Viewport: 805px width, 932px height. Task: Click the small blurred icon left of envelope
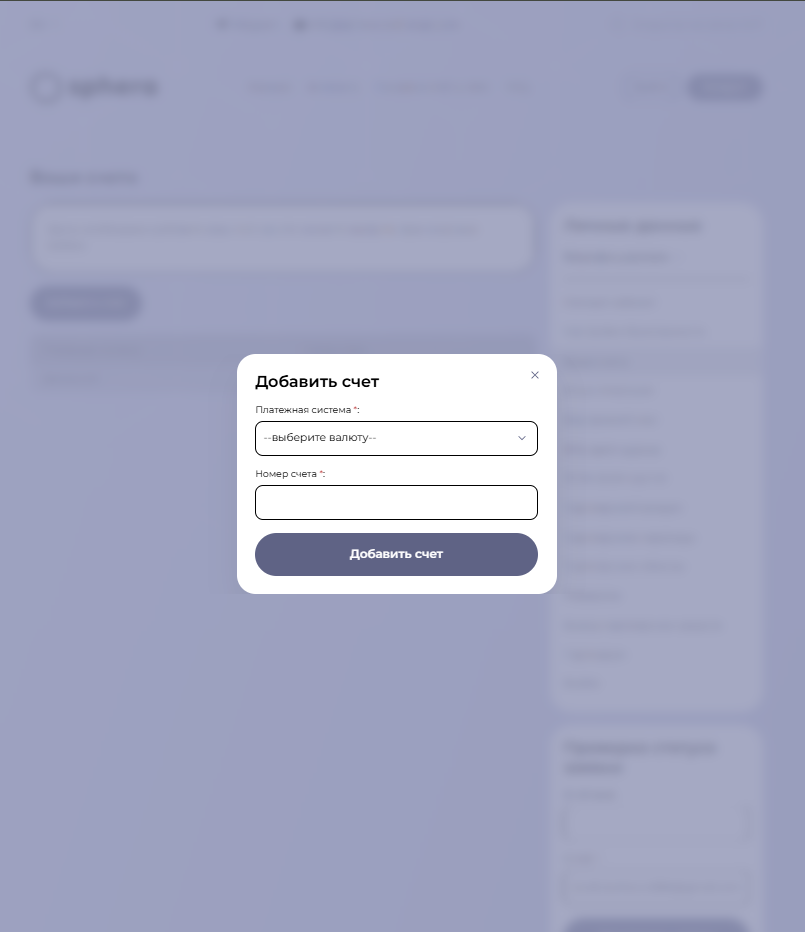point(221,25)
